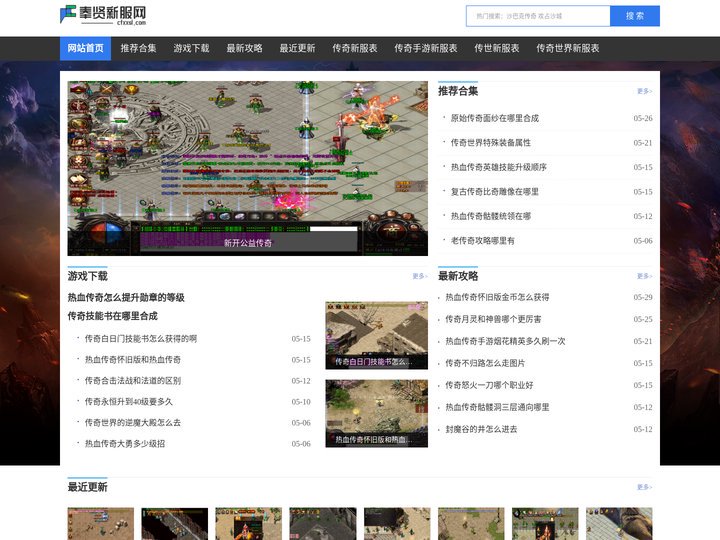Click the 游戏下载 section heading
Viewport: 720px width, 540px height.
click(87, 276)
